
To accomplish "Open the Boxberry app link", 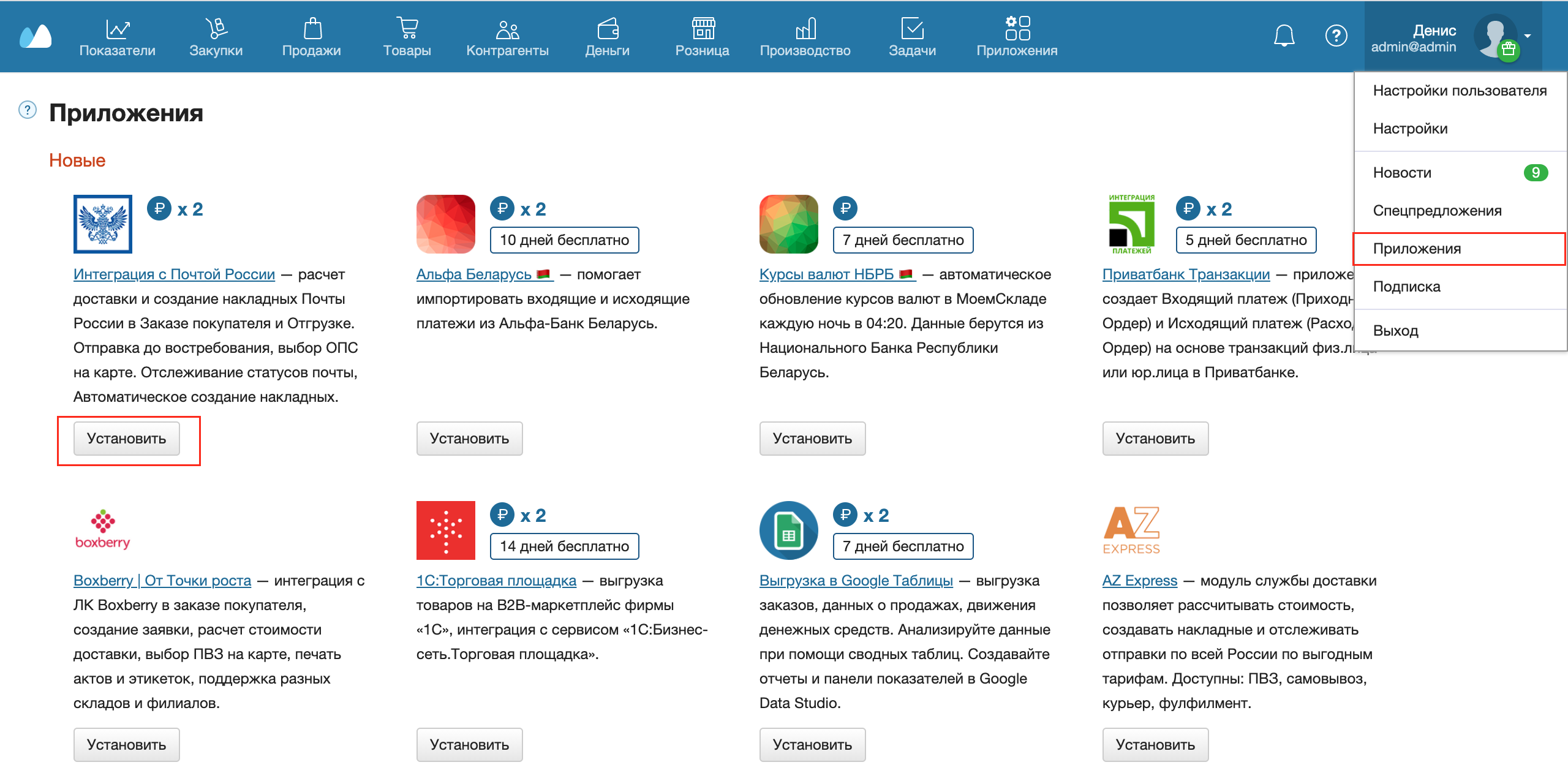I will pos(162,581).
